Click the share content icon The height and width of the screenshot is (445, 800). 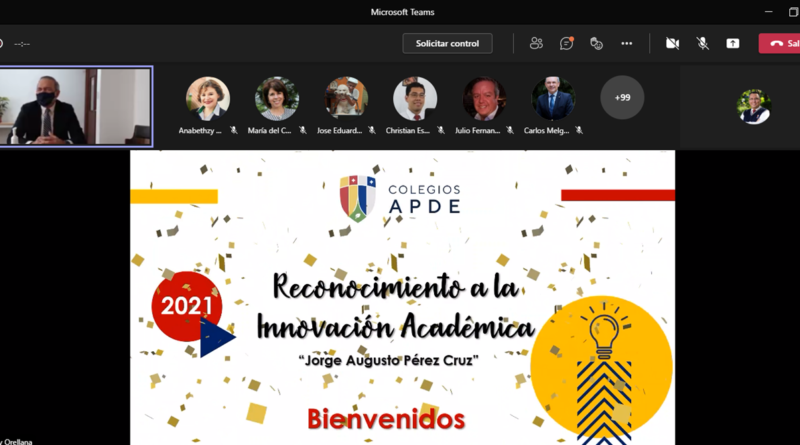click(x=733, y=43)
